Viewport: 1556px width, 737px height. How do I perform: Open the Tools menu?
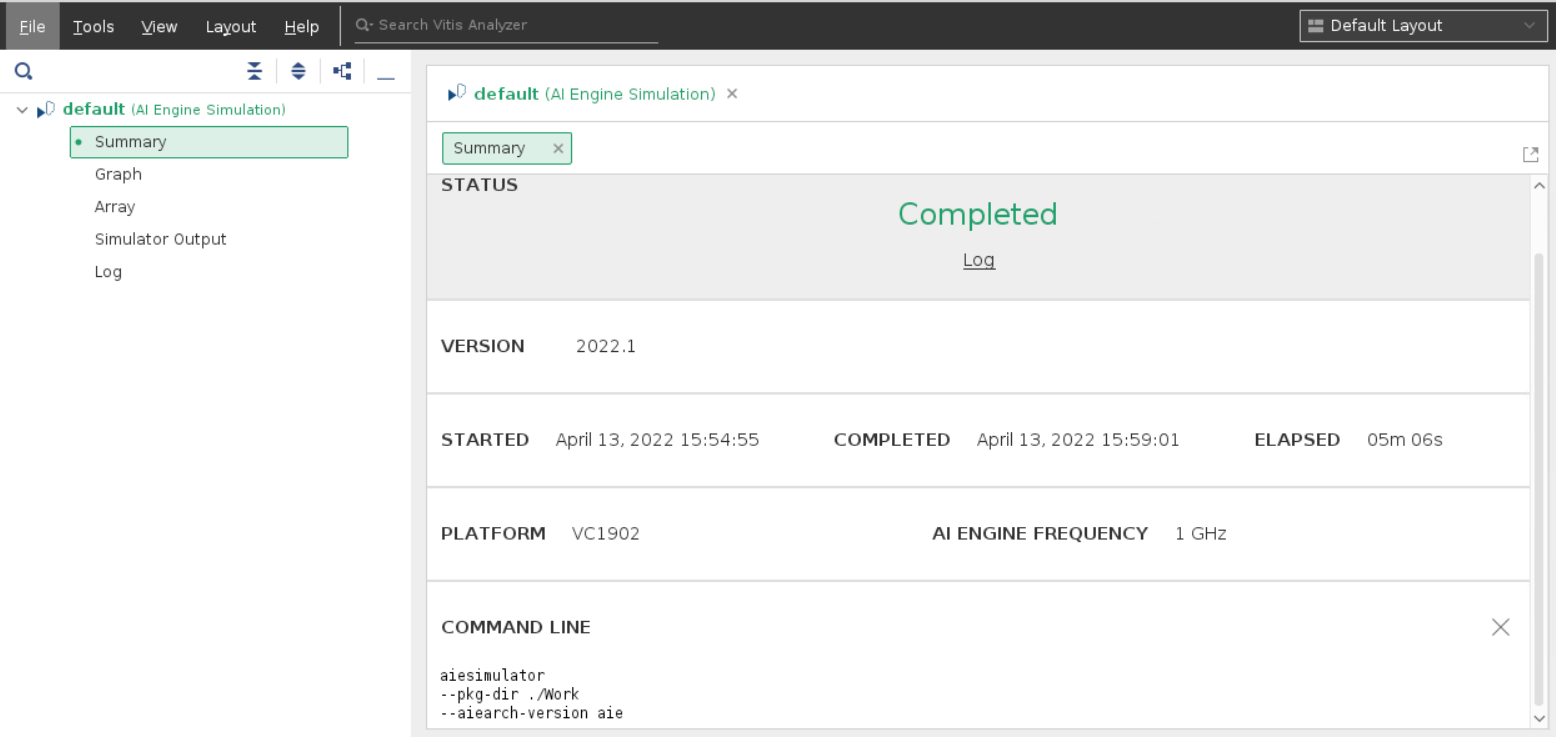(x=93, y=26)
